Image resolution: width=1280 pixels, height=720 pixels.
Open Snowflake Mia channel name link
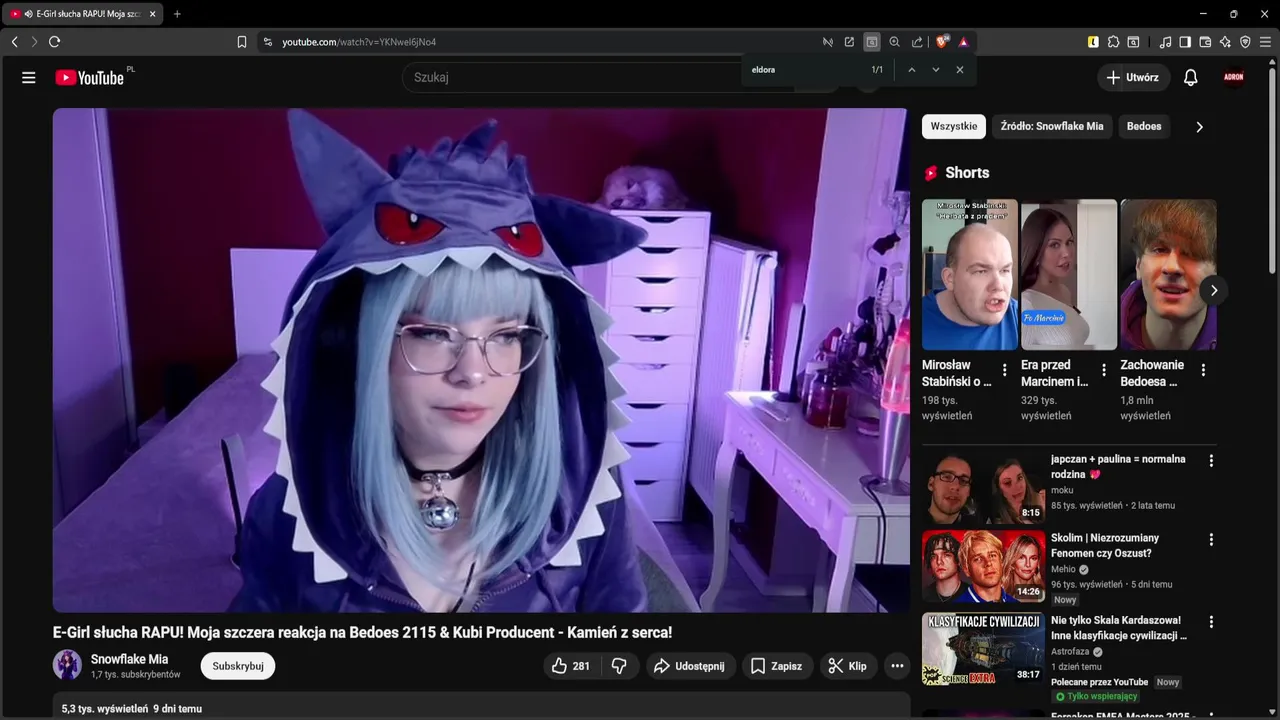click(x=129, y=659)
